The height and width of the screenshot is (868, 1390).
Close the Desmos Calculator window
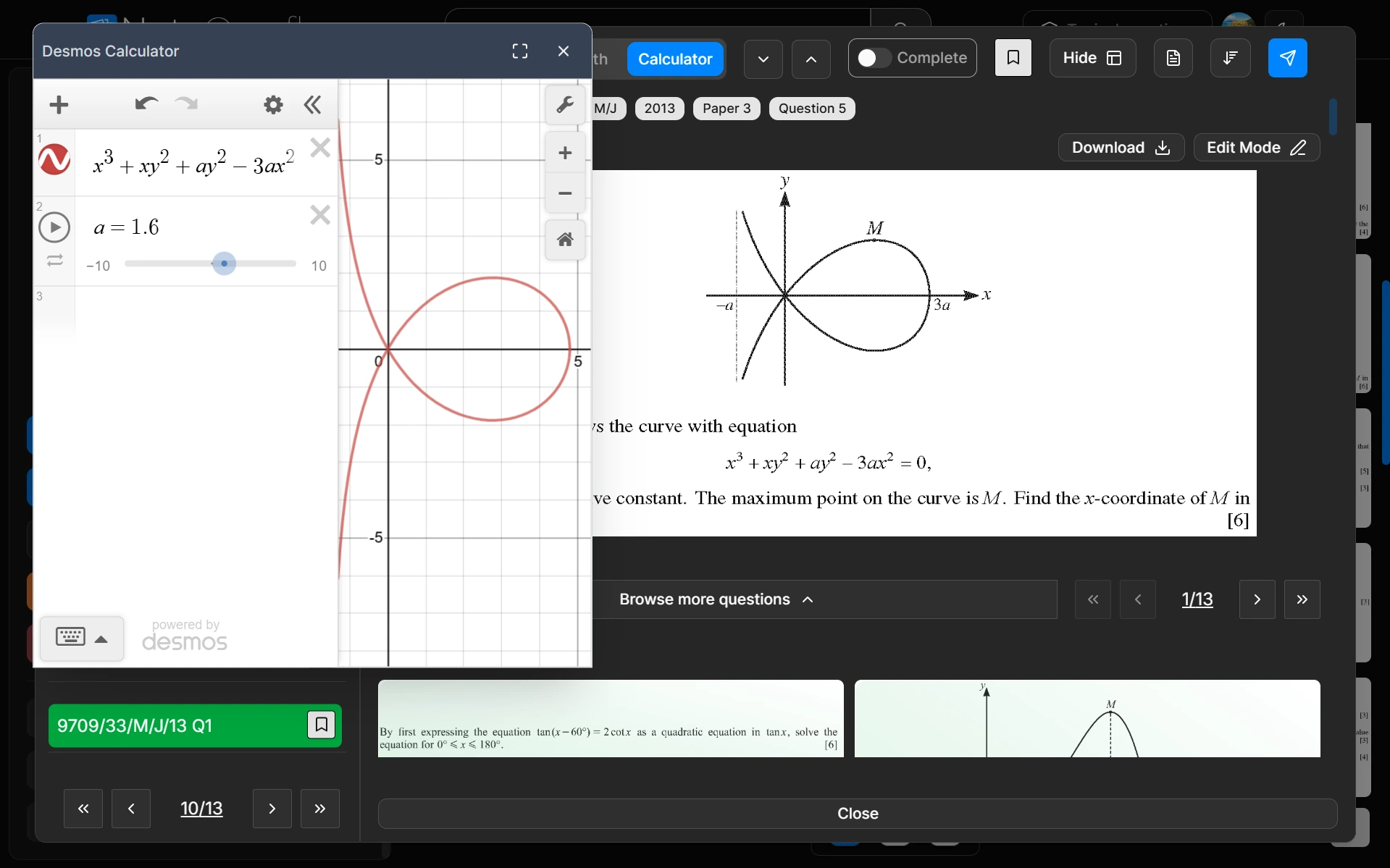564,51
